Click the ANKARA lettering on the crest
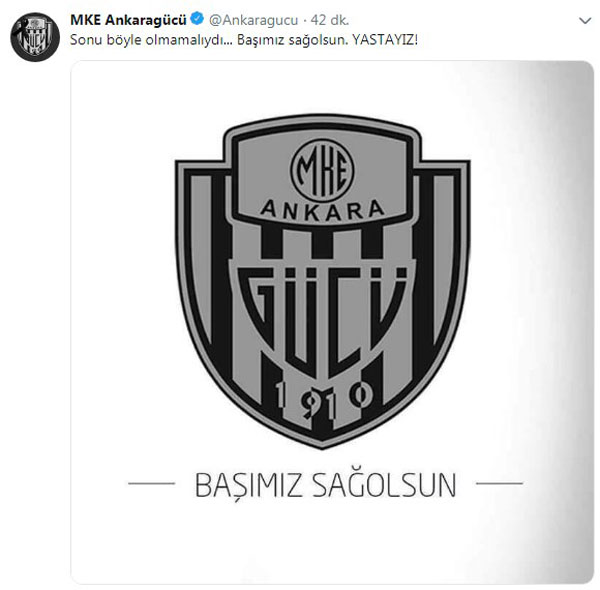This screenshot has width=600, height=590. click(x=322, y=210)
